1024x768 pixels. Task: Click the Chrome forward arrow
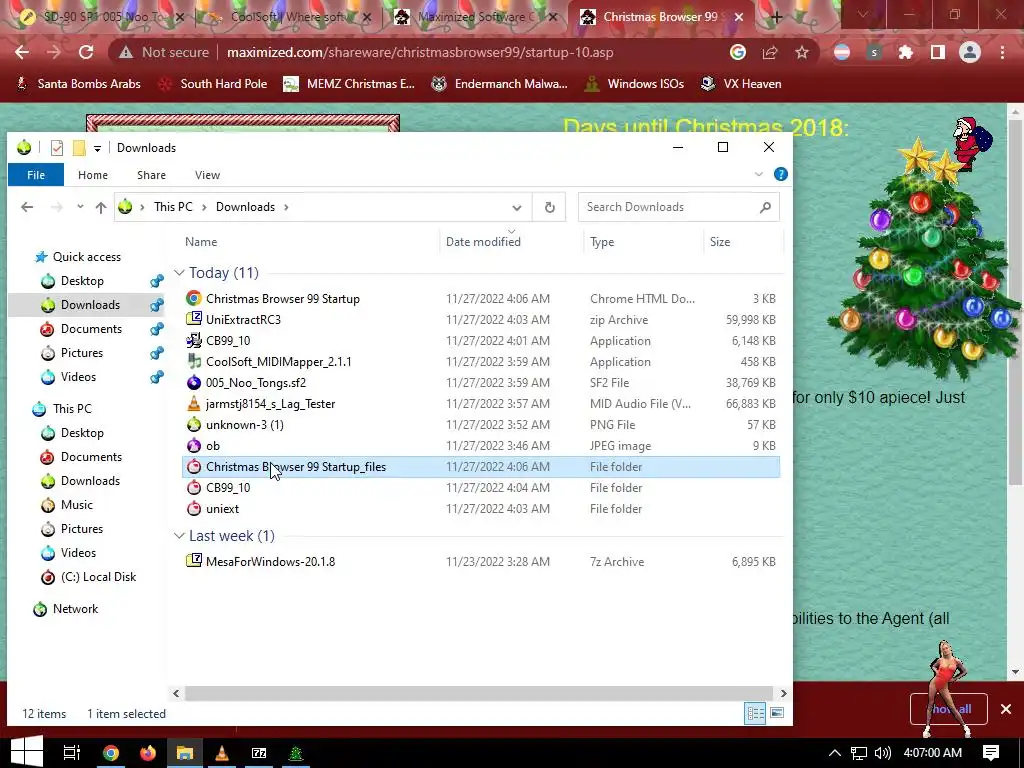click(x=54, y=52)
